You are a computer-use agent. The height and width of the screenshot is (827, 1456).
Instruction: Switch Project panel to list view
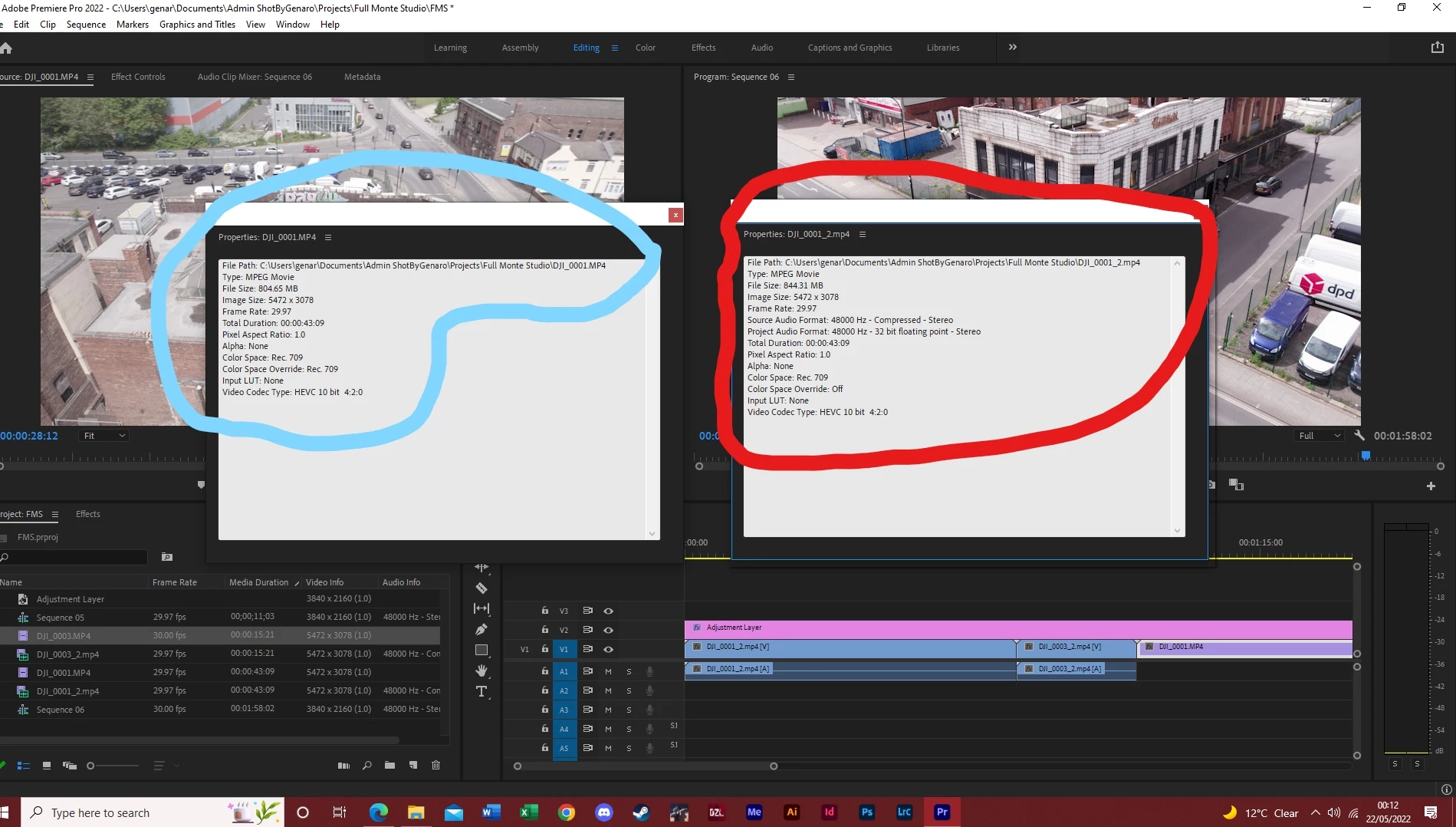[x=24, y=766]
